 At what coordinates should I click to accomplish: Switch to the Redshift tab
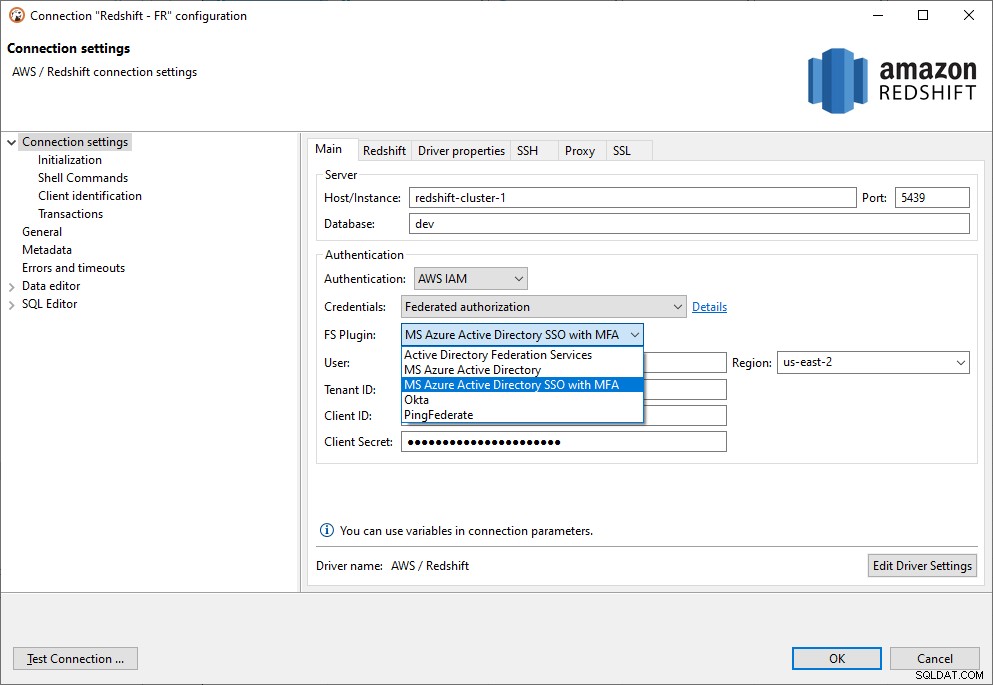click(384, 151)
